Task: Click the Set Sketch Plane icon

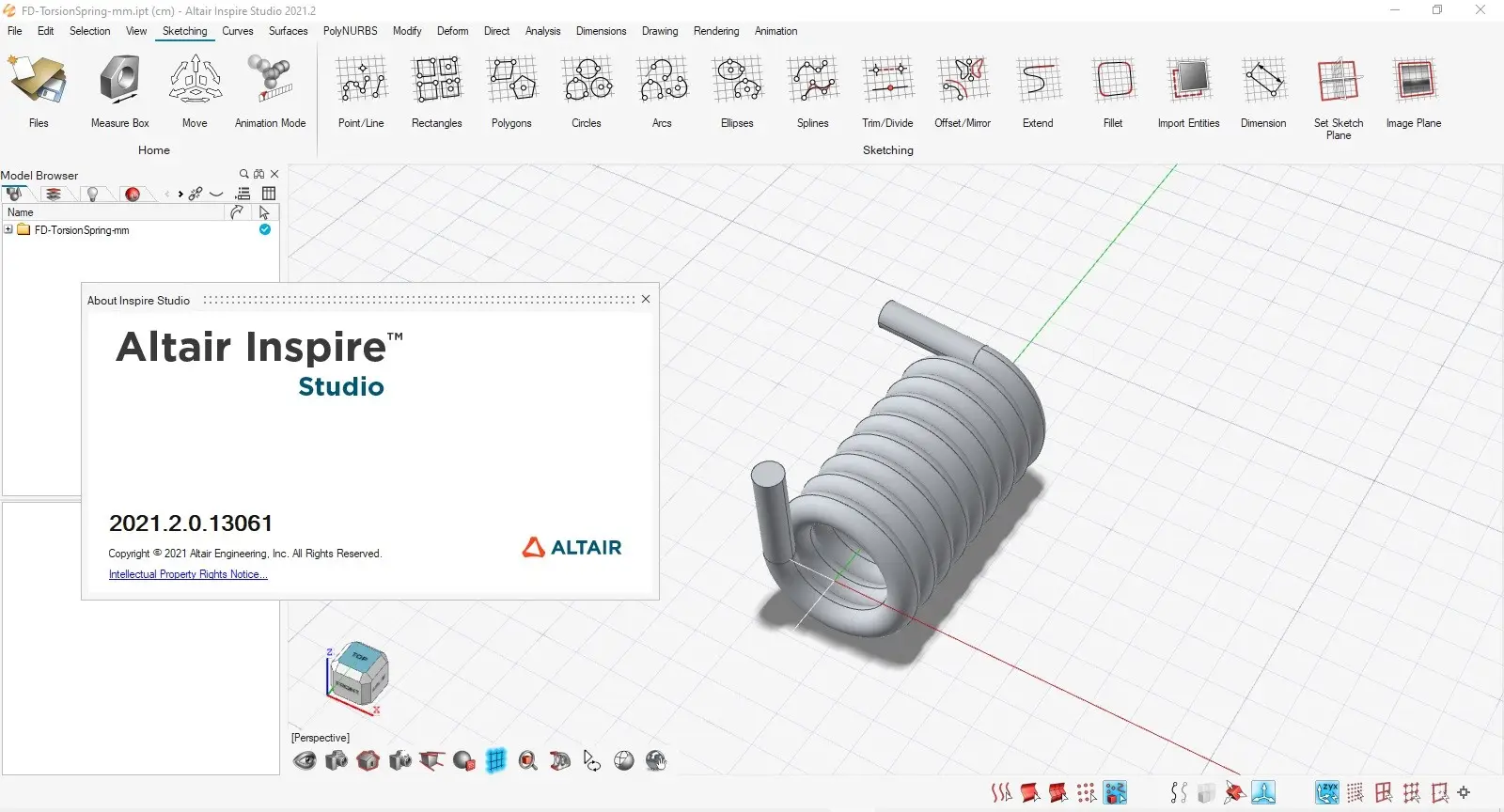Action: coord(1338,82)
